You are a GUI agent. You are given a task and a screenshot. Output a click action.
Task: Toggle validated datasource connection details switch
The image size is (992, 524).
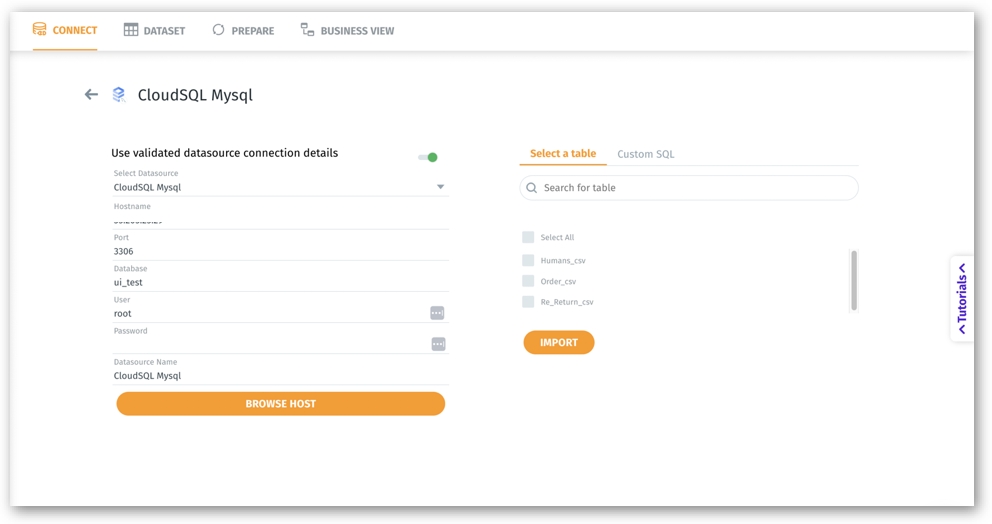[428, 157]
